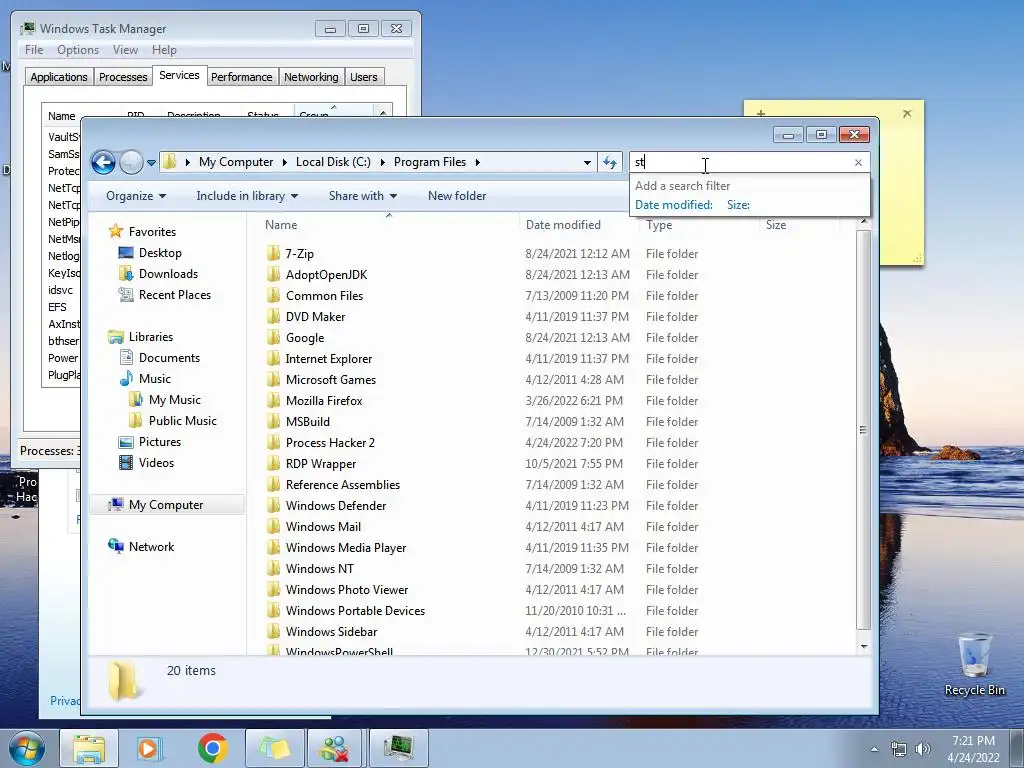Open Downloads in the navigation pane
The width and height of the screenshot is (1024, 768).
click(x=168, y=274)
